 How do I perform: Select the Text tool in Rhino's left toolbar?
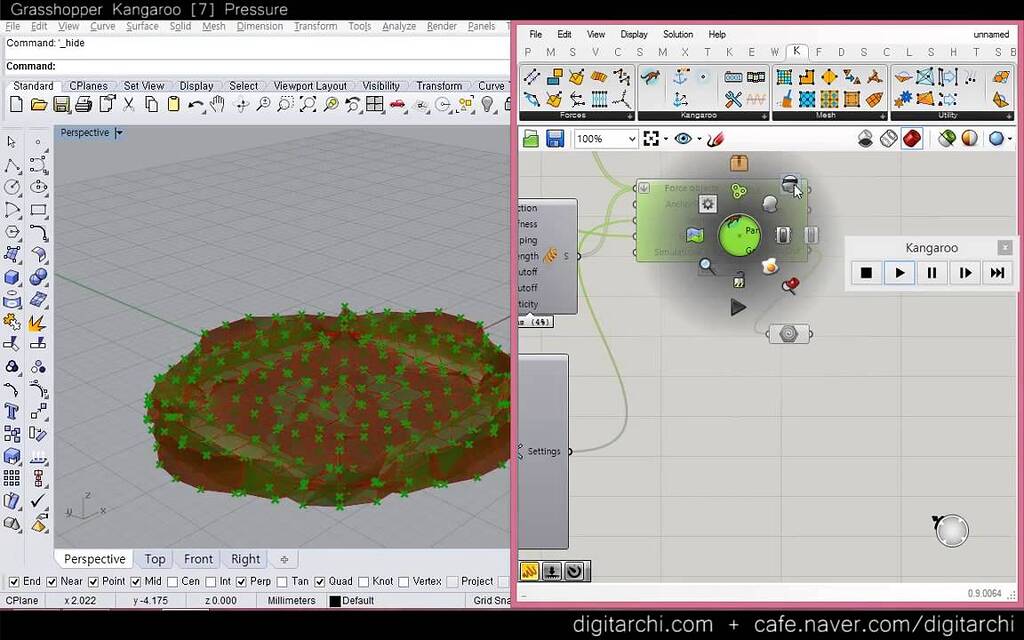coord(12,411)
